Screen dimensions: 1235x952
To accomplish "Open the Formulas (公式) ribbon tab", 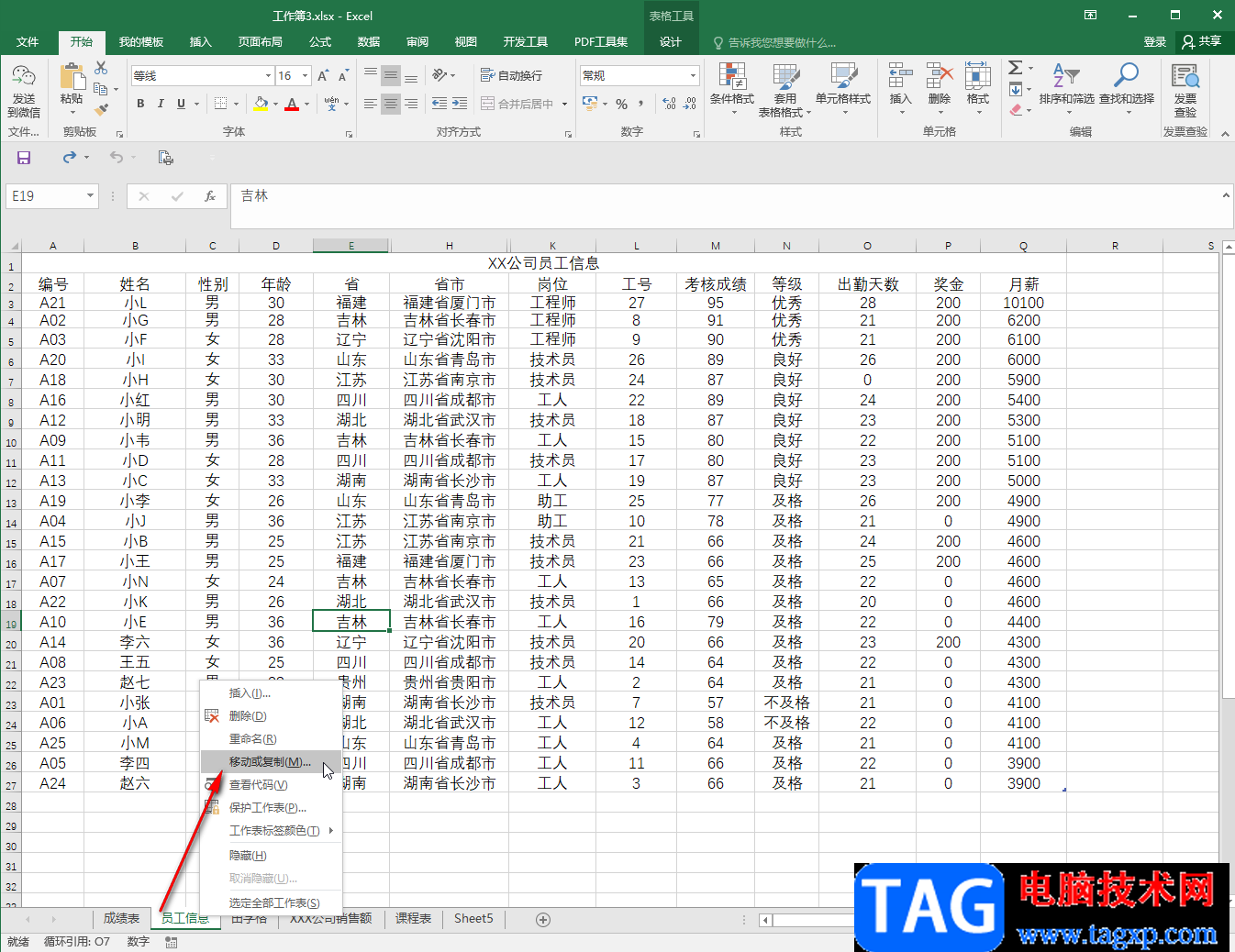I will [x=320, y=42].
